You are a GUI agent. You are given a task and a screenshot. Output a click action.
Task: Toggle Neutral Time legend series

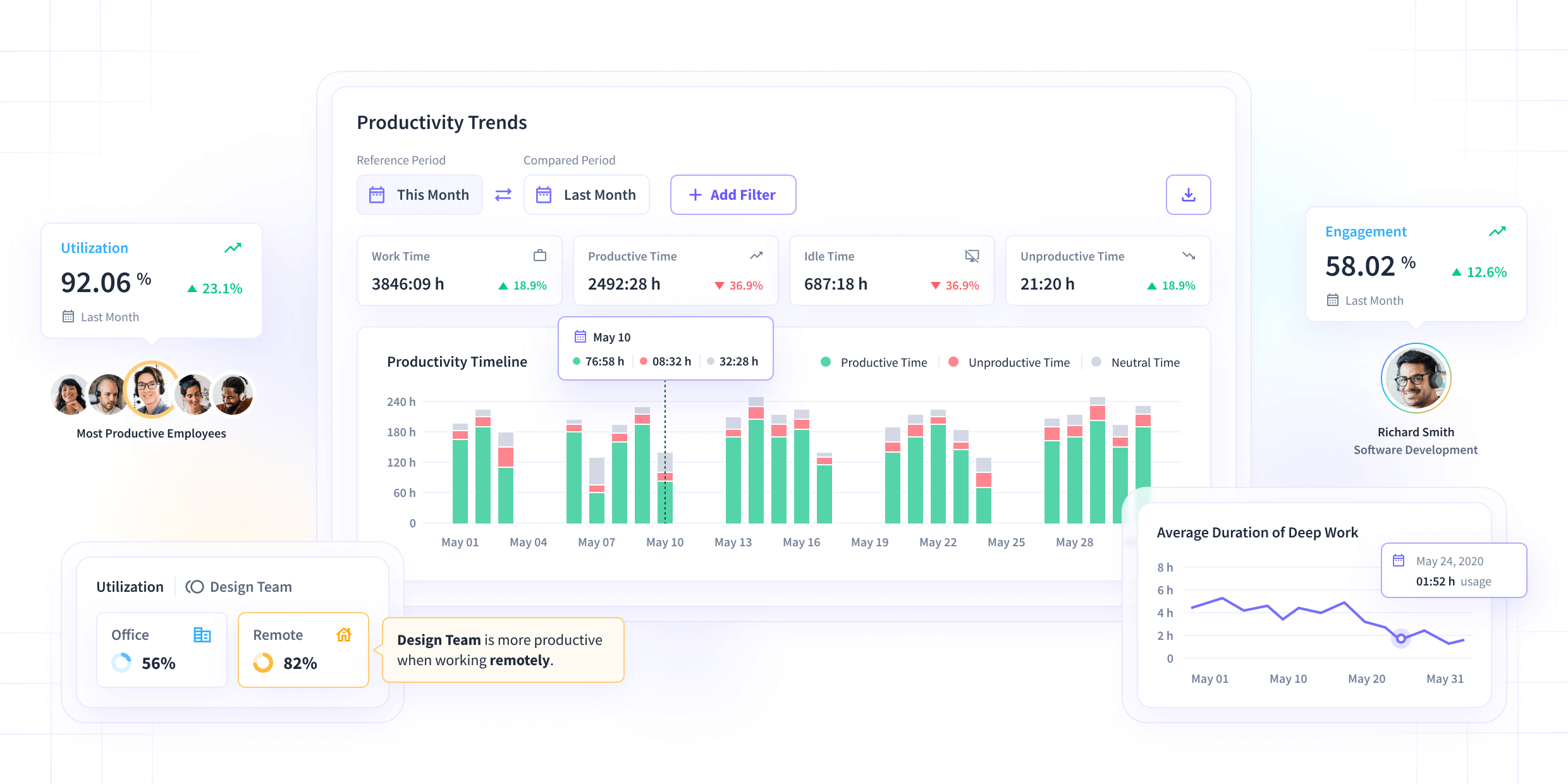1136,362
